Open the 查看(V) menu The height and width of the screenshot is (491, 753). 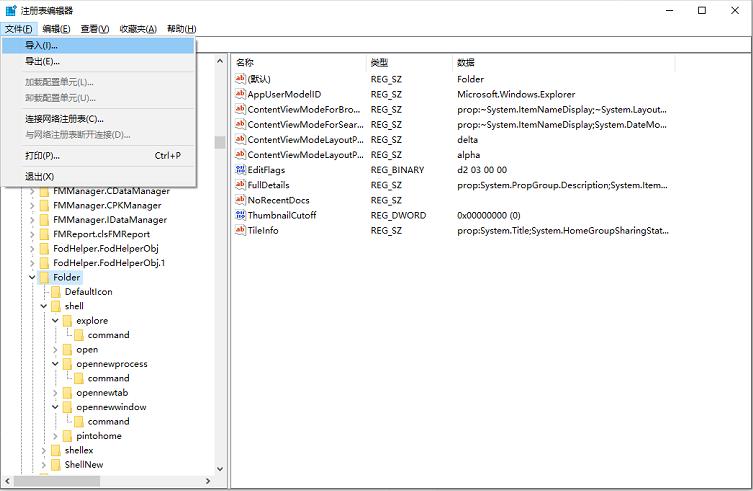95,29
